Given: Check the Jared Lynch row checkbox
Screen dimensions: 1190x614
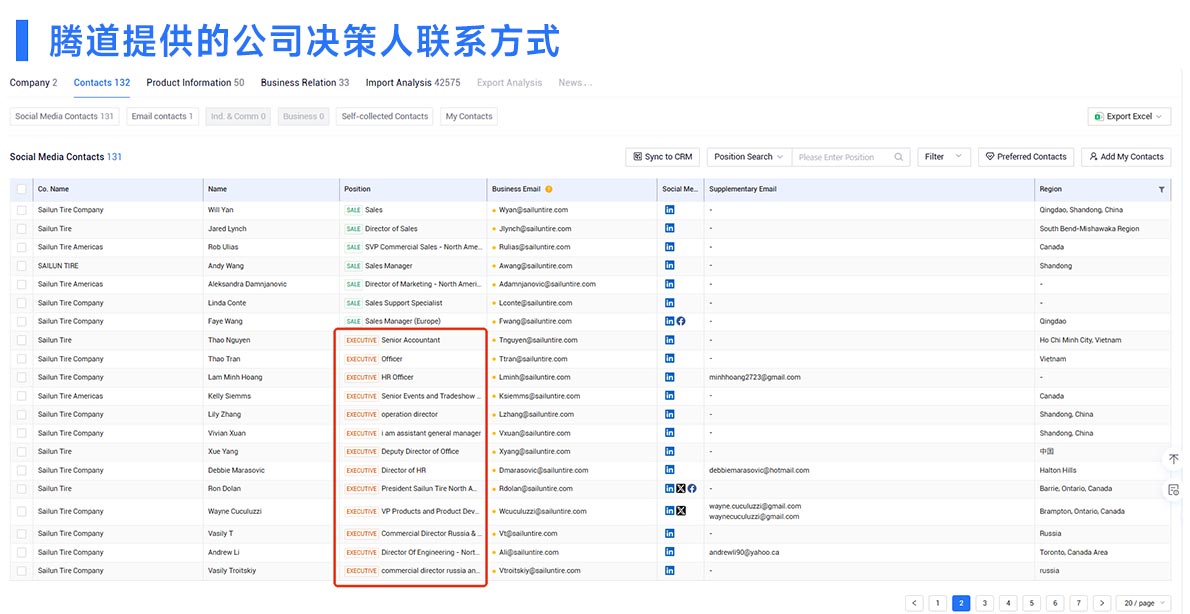Looking at the screenshot, I should click(x=21, y=228).
